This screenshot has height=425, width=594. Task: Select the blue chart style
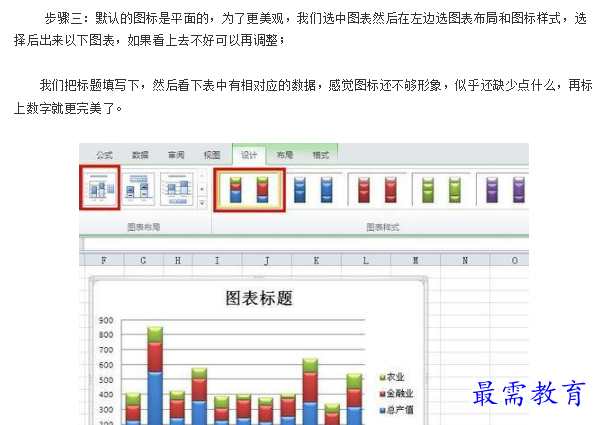(x=313, y=189)
